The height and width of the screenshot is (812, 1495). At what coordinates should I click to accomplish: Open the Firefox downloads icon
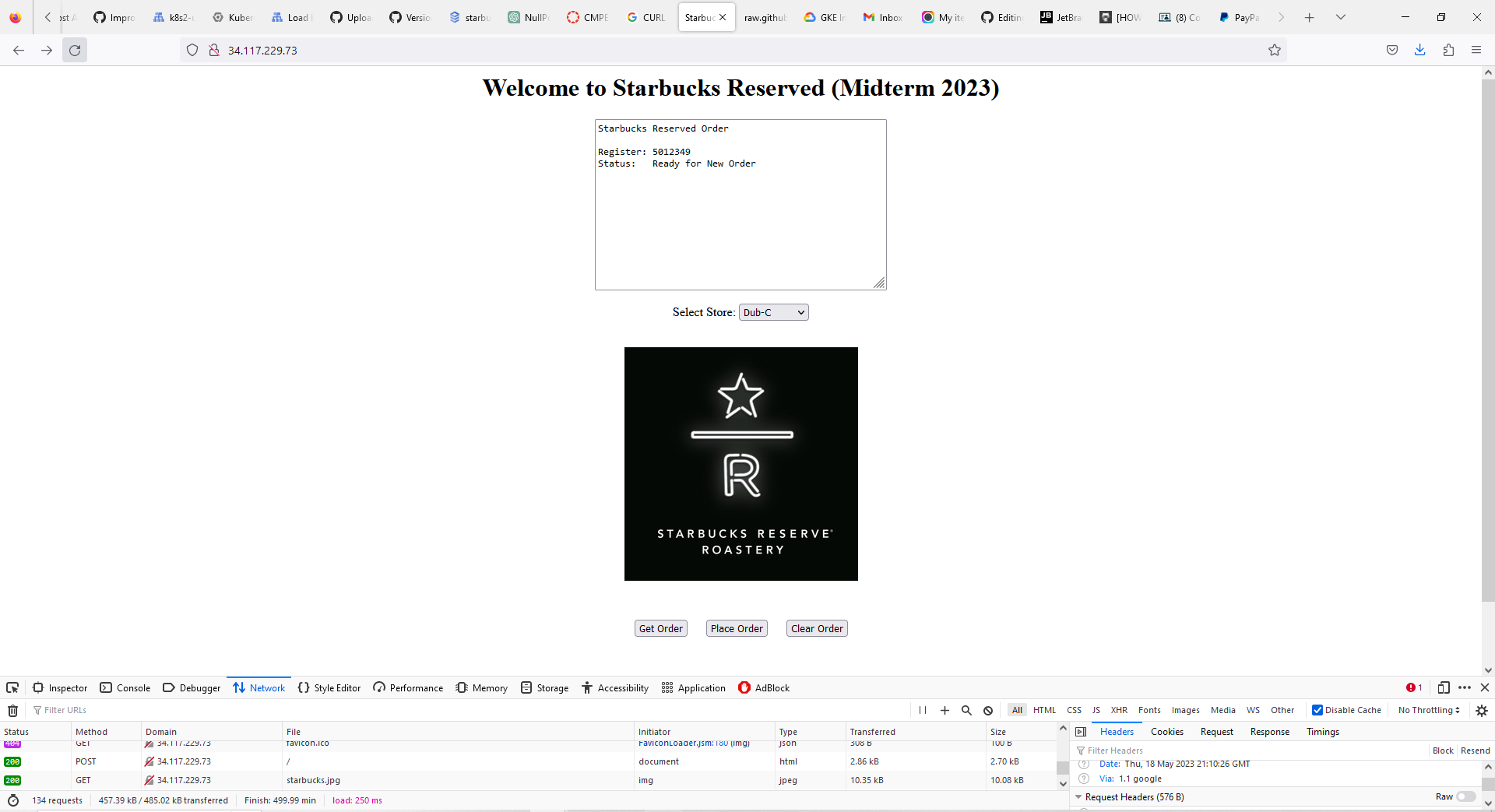[x=1420, y=50]
